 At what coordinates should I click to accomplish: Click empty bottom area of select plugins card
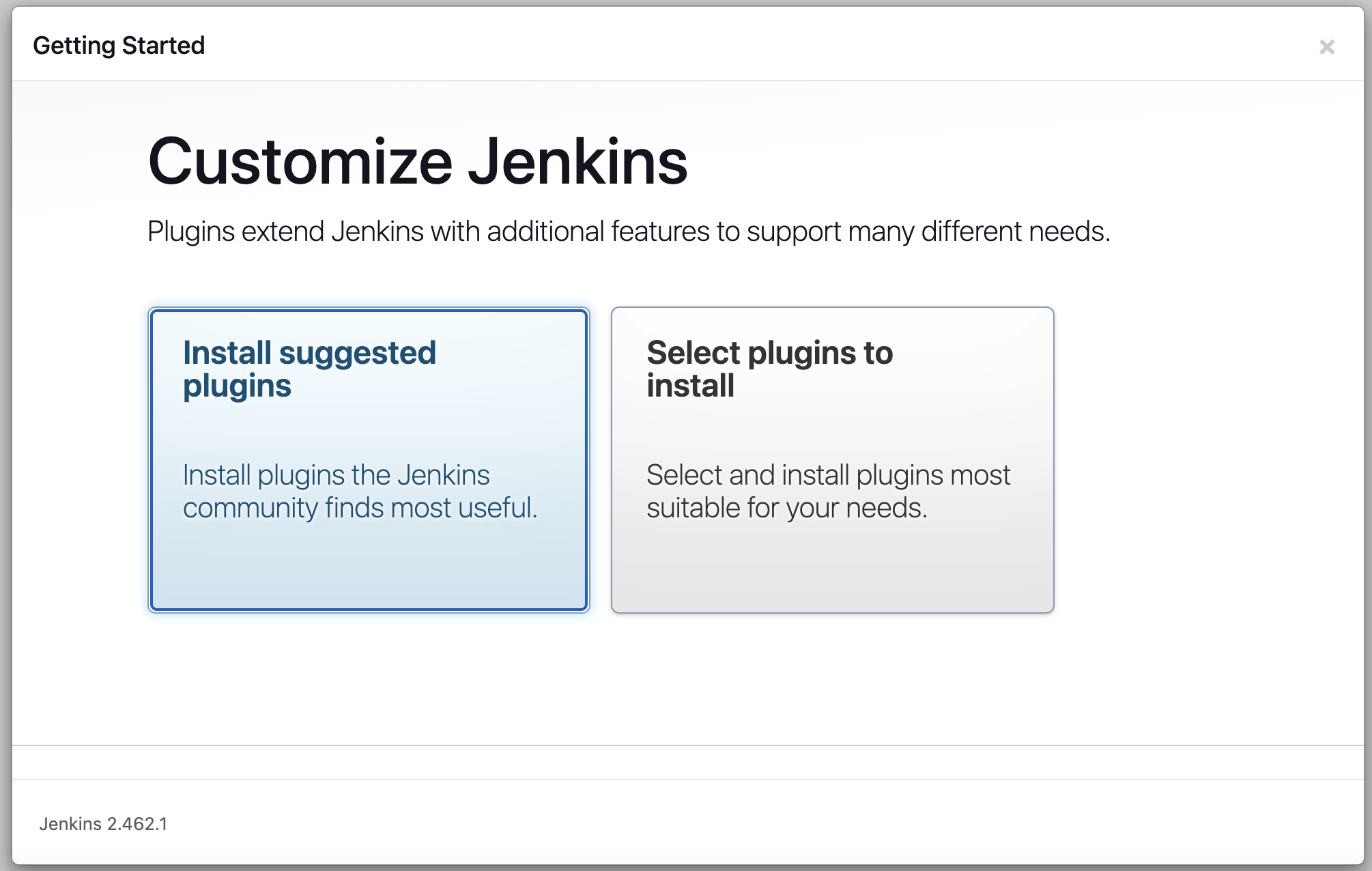pyautogui.click(x=832, y=570)
